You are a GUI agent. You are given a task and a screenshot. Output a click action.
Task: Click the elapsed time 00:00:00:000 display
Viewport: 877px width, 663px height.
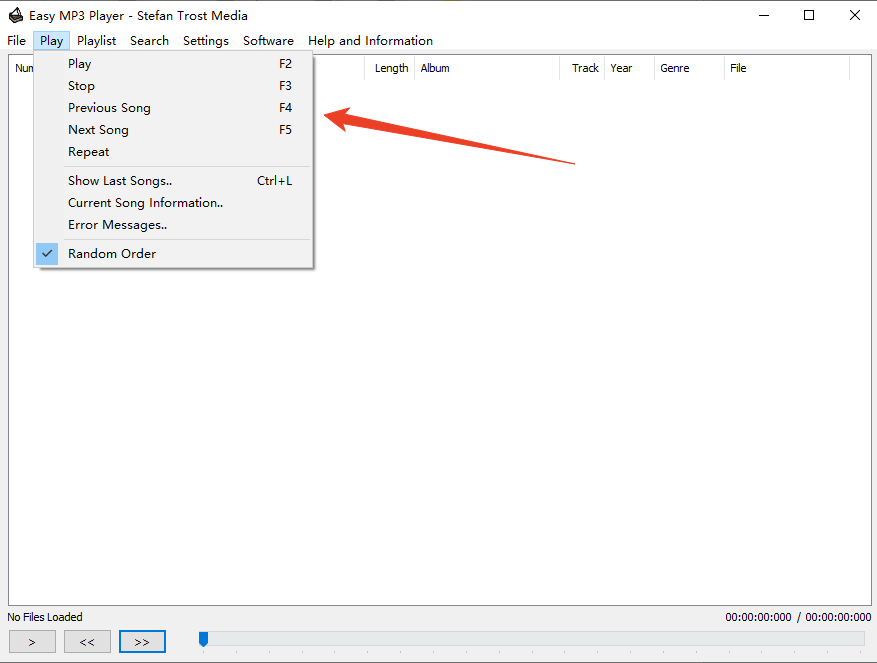(x=758, y=617)
